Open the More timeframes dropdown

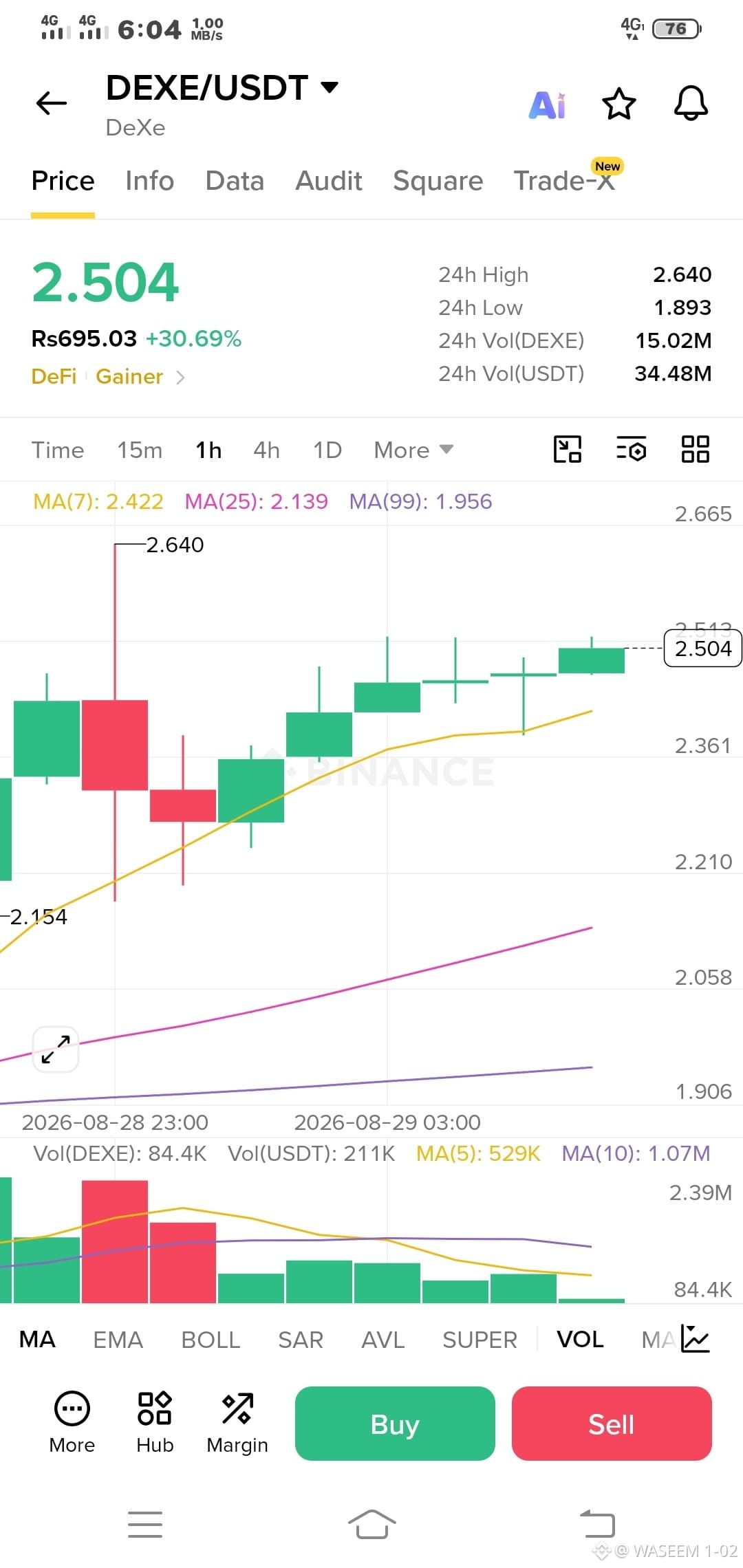pyautogui.click(x=413, y=450)
